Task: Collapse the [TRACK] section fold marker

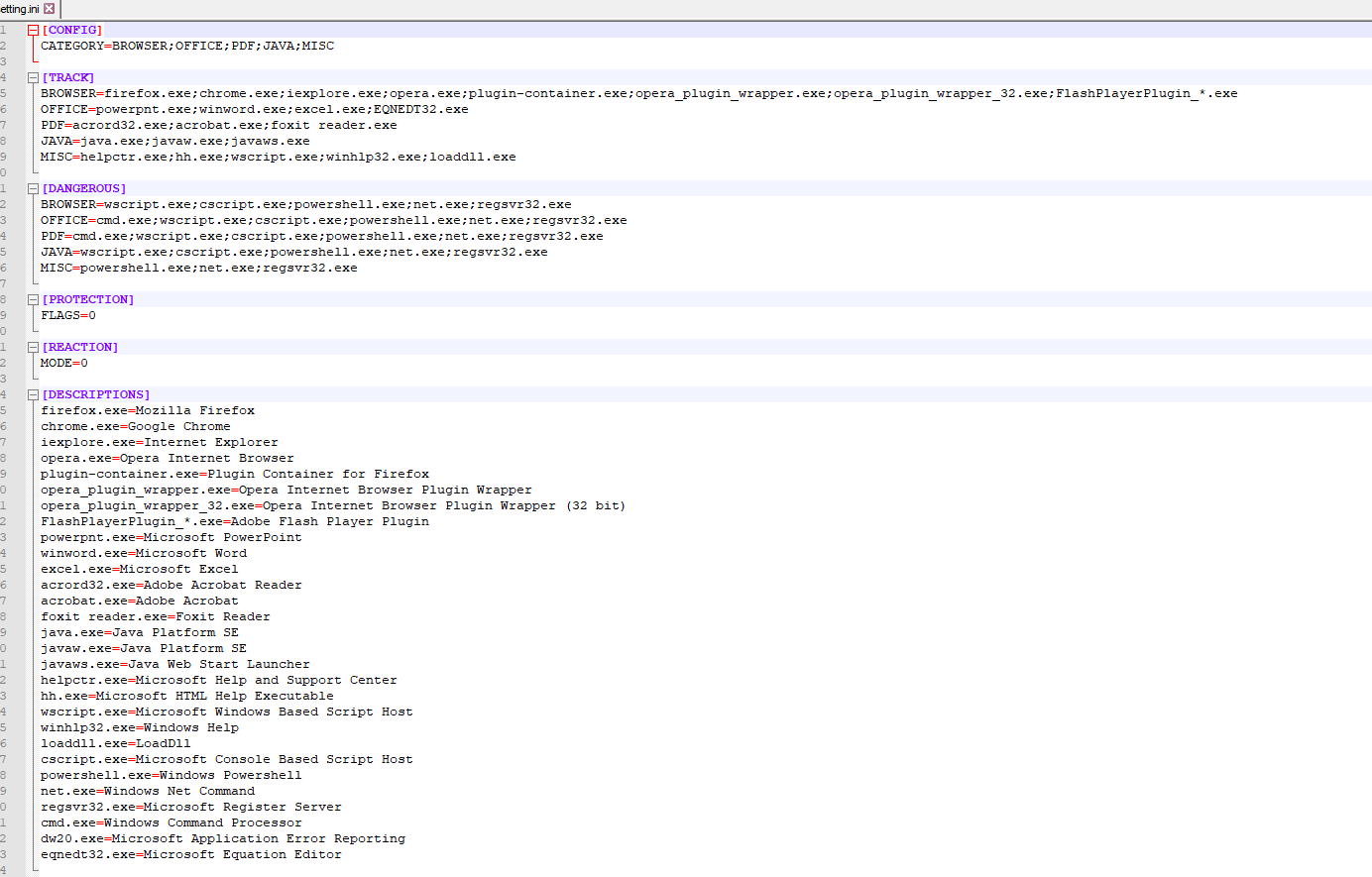Action: pyautogui.click(x=33, y=77)
